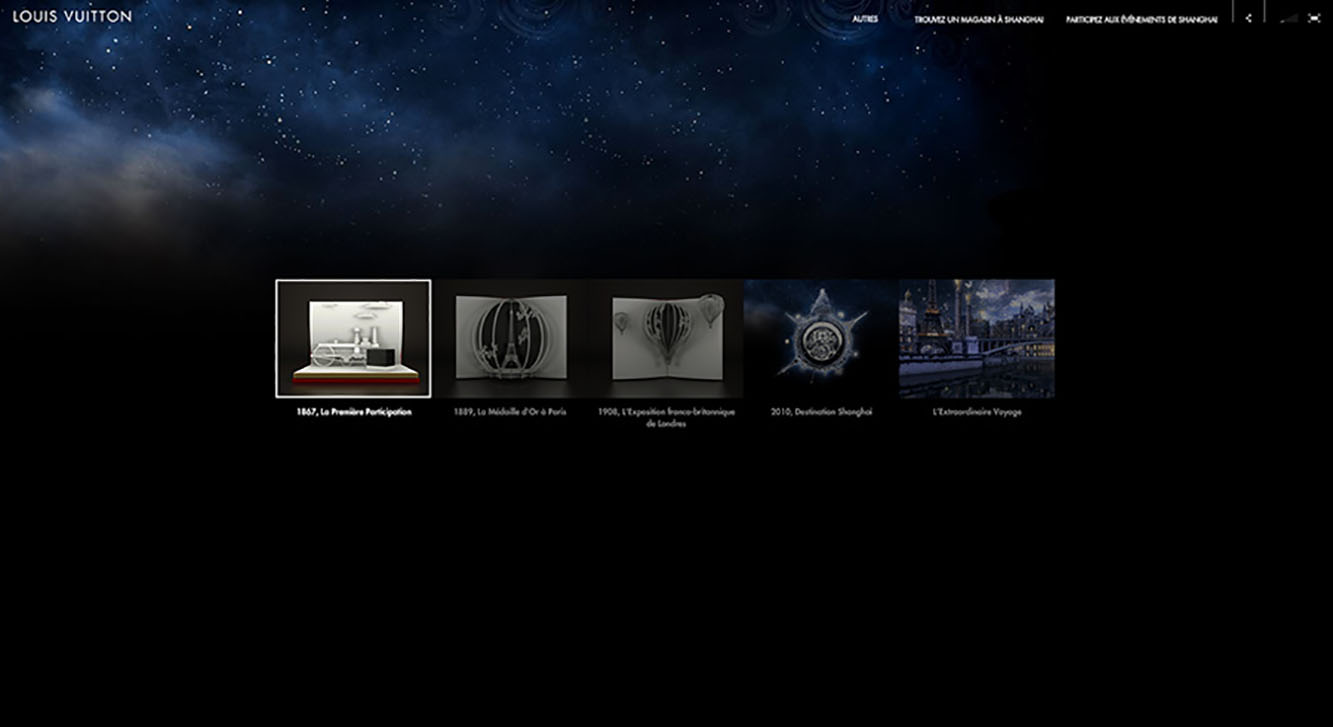Viewport: 1333px width, 727px height.
Task: Toggle fullscreen mode icon
Action: (1314, 18)
